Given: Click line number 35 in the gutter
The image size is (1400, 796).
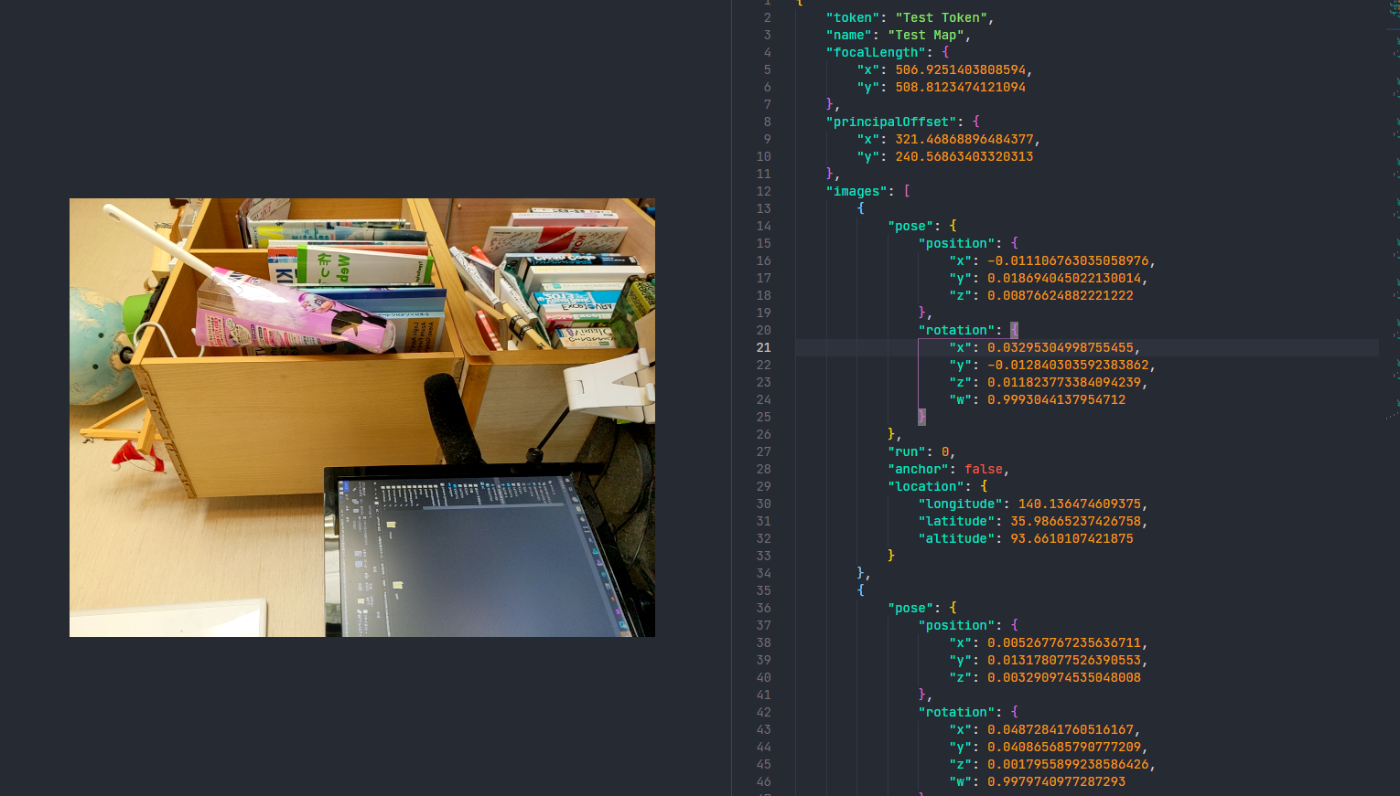Looking at the screenshot, I should coord(764,591).
